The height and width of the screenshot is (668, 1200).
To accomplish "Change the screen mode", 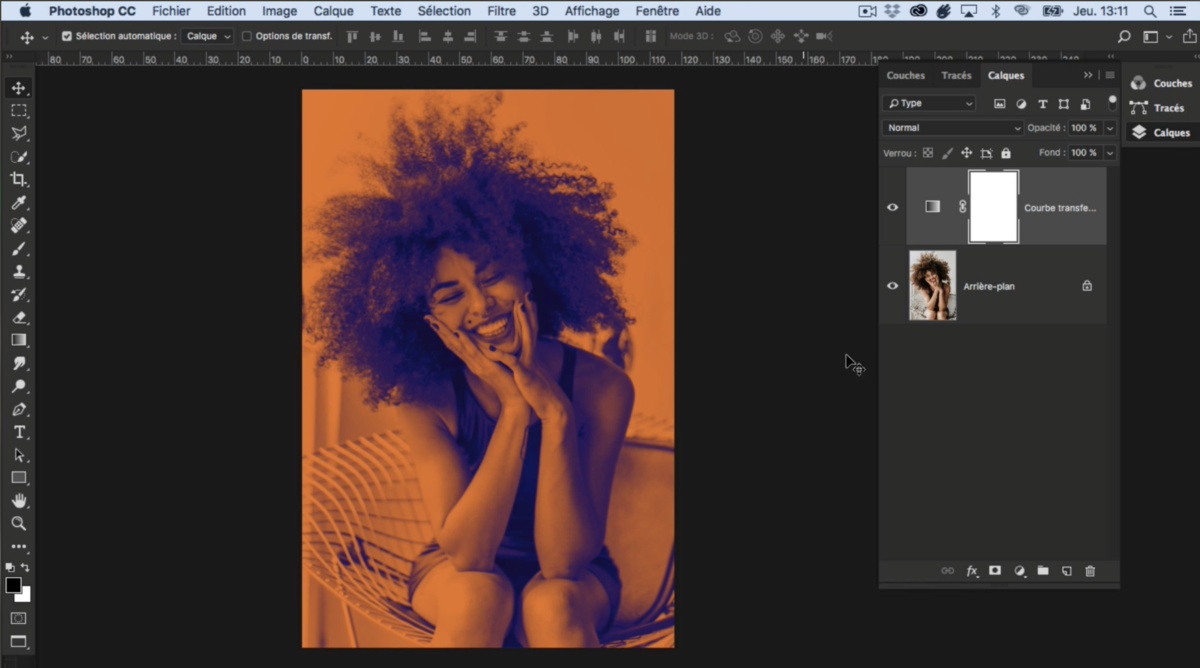I will click(18, 642).
